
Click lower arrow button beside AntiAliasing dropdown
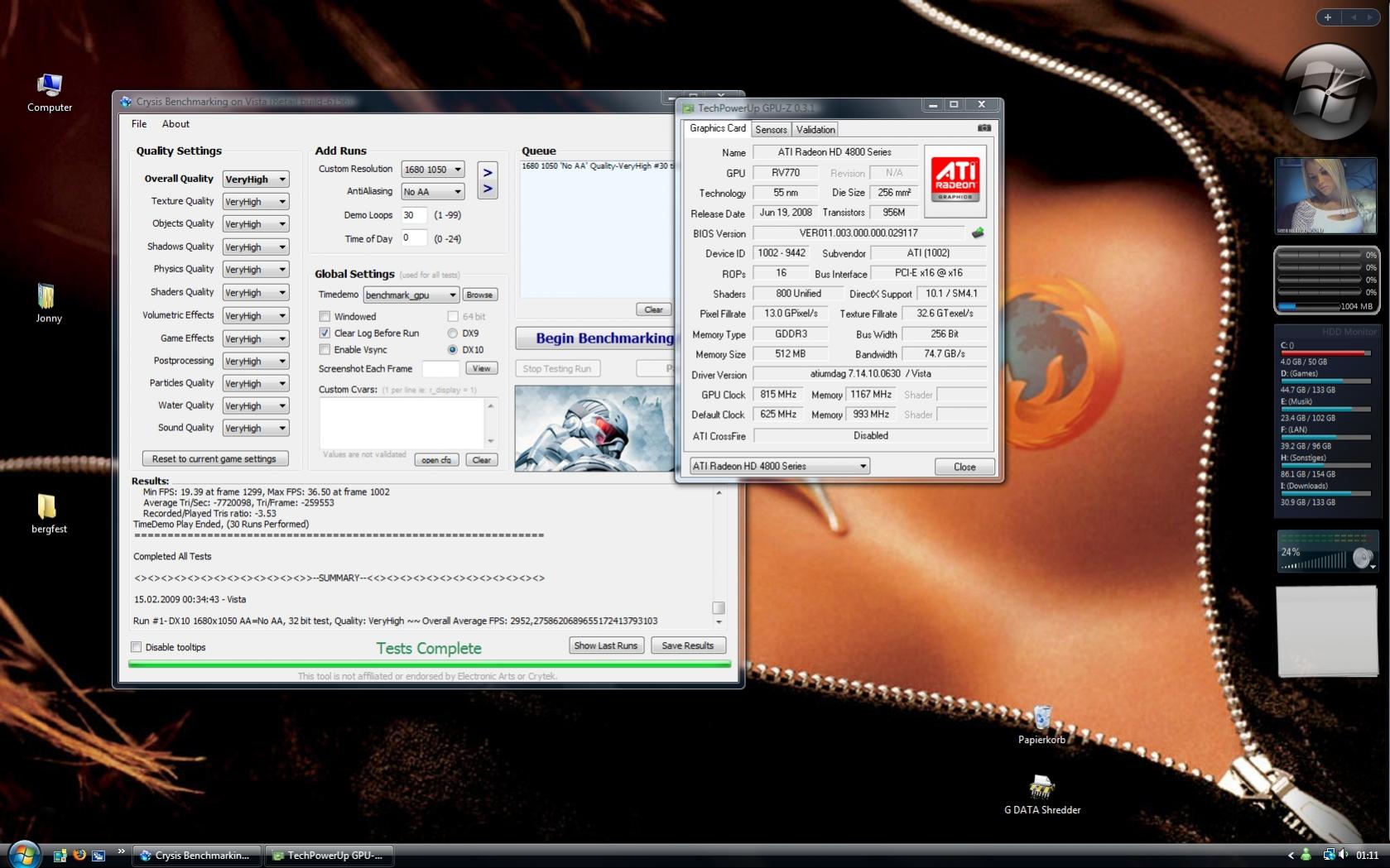click(488, 189)
